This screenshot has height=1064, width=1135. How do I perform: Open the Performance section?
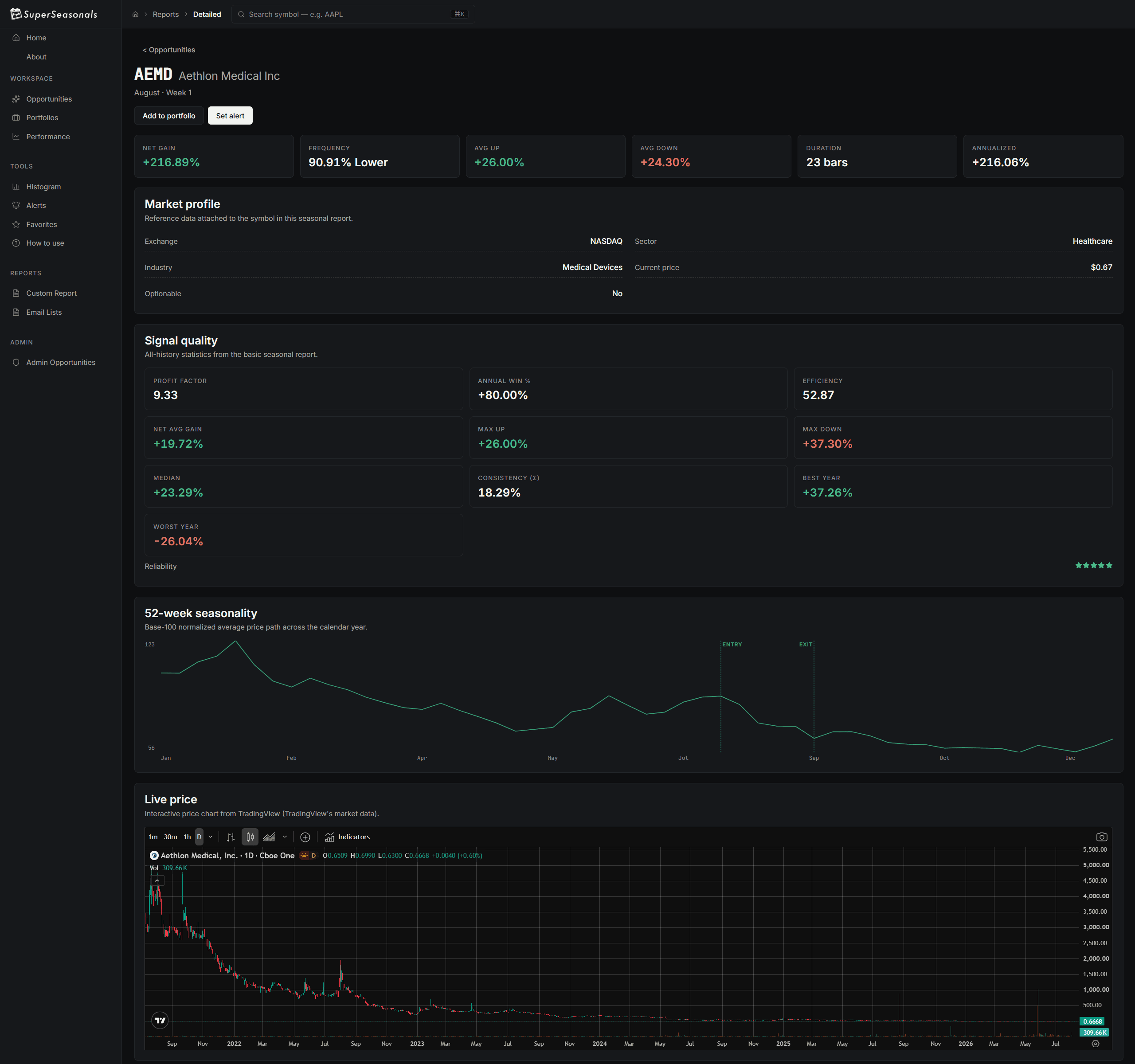pyautogui.click(x=48, y=137)
